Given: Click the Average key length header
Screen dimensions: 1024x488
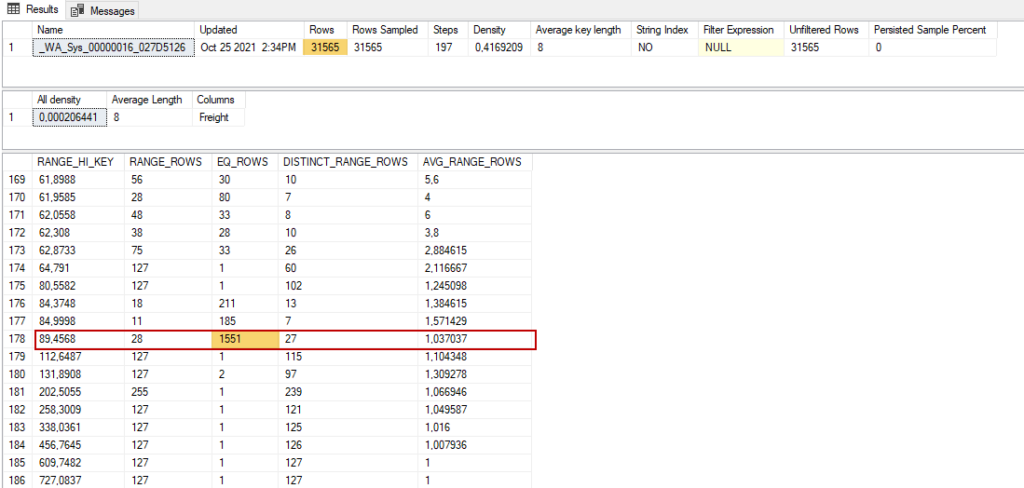Looking at the screenshot, I should pyautogui.click(x=581, y=30).
